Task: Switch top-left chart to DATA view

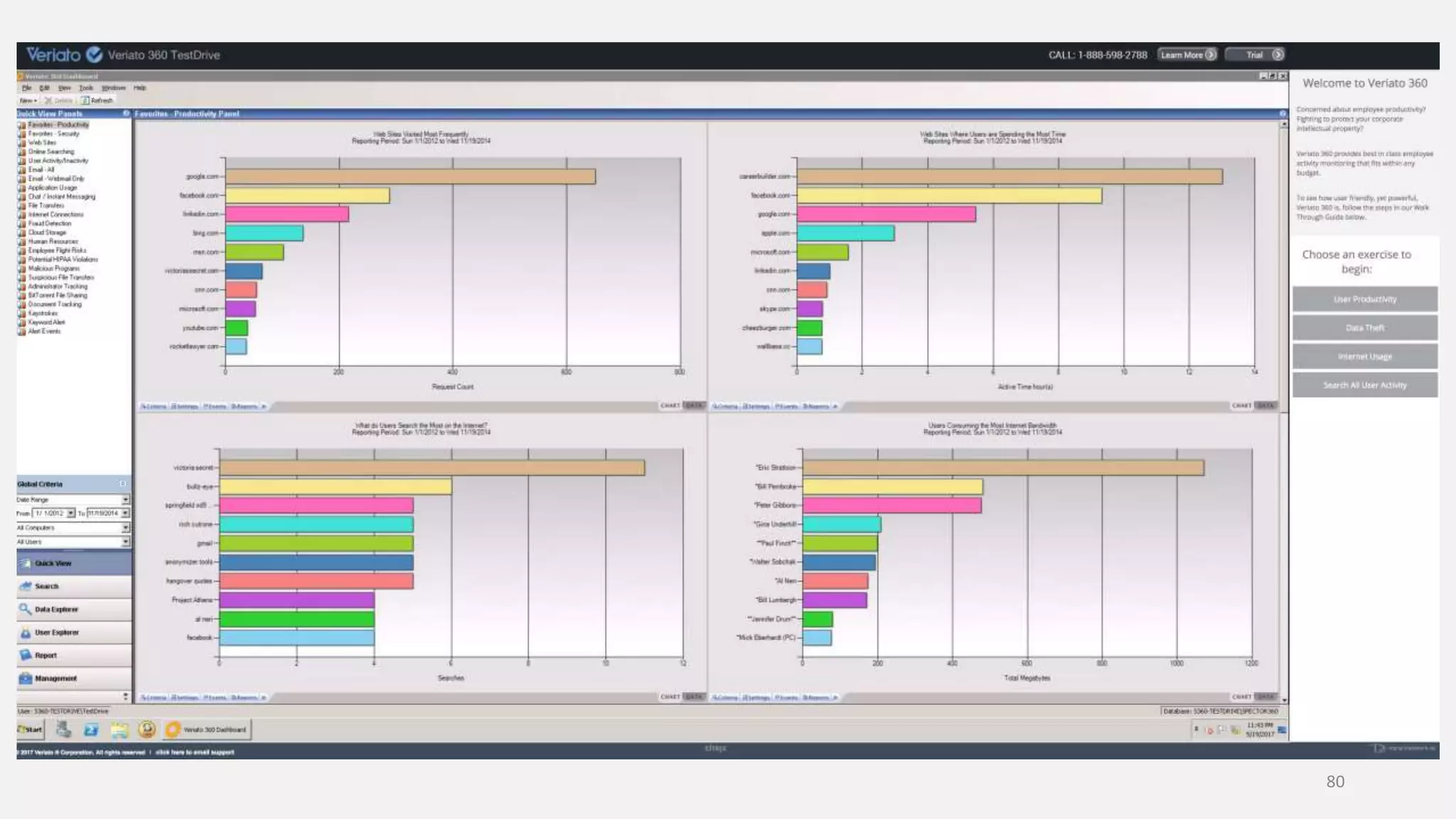Action: (x=694, y=406)
